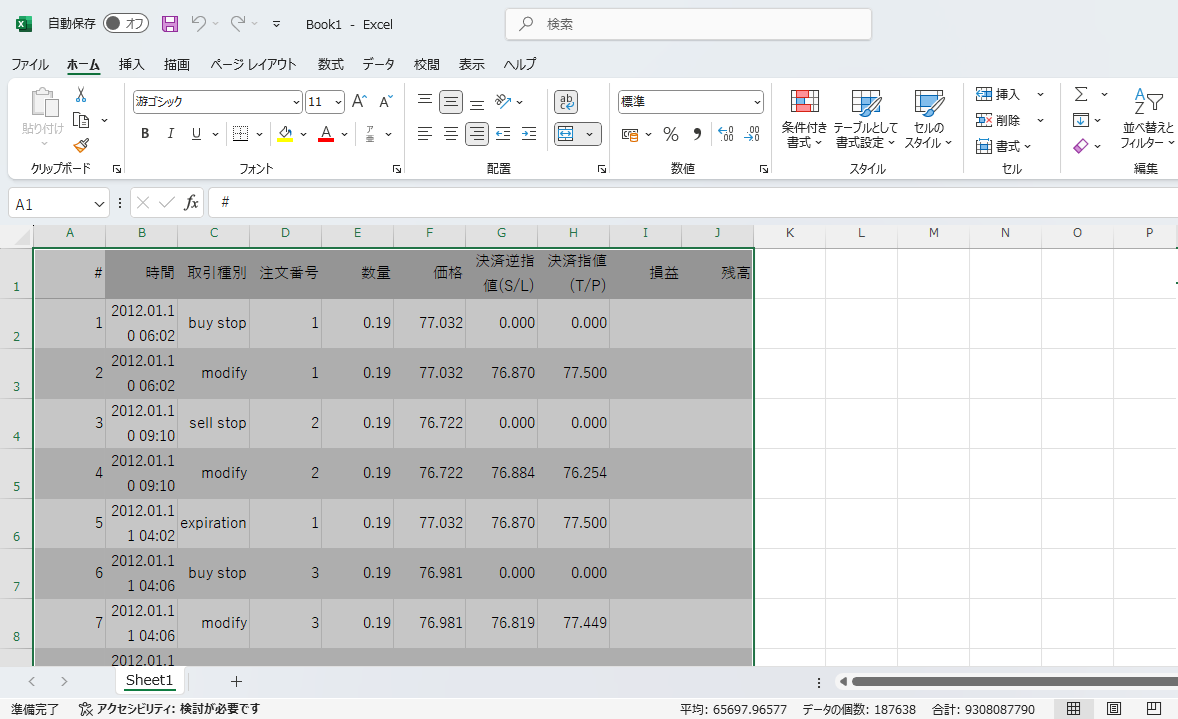Open number format dropdown 標準

(x=757, y=102)
